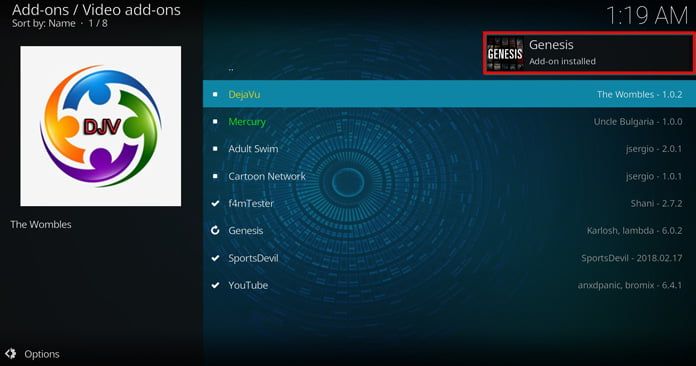Click the DJV DejaVu logo artwork
This screenshot has width=696, height=366.
tap(101, 126)
